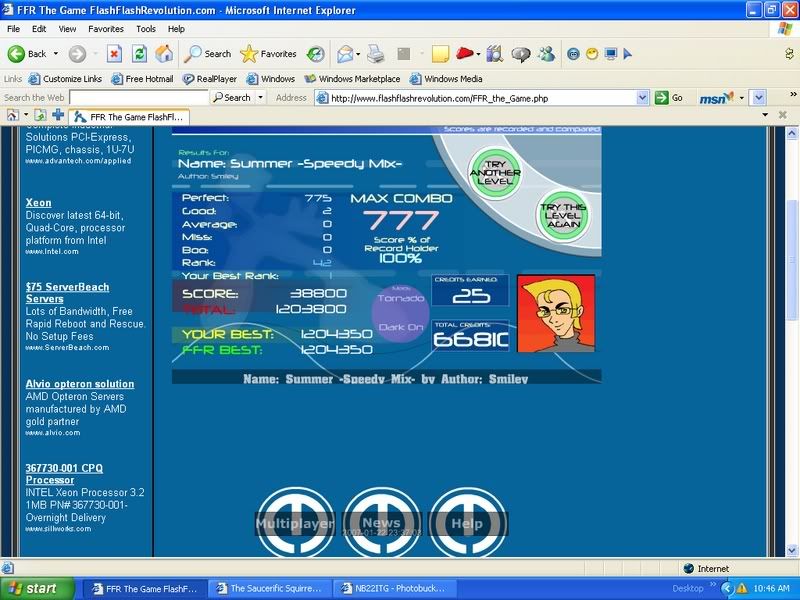The image size is (800, 600).
Task: Click the Mail envelope icon
Action: [345, 54]
